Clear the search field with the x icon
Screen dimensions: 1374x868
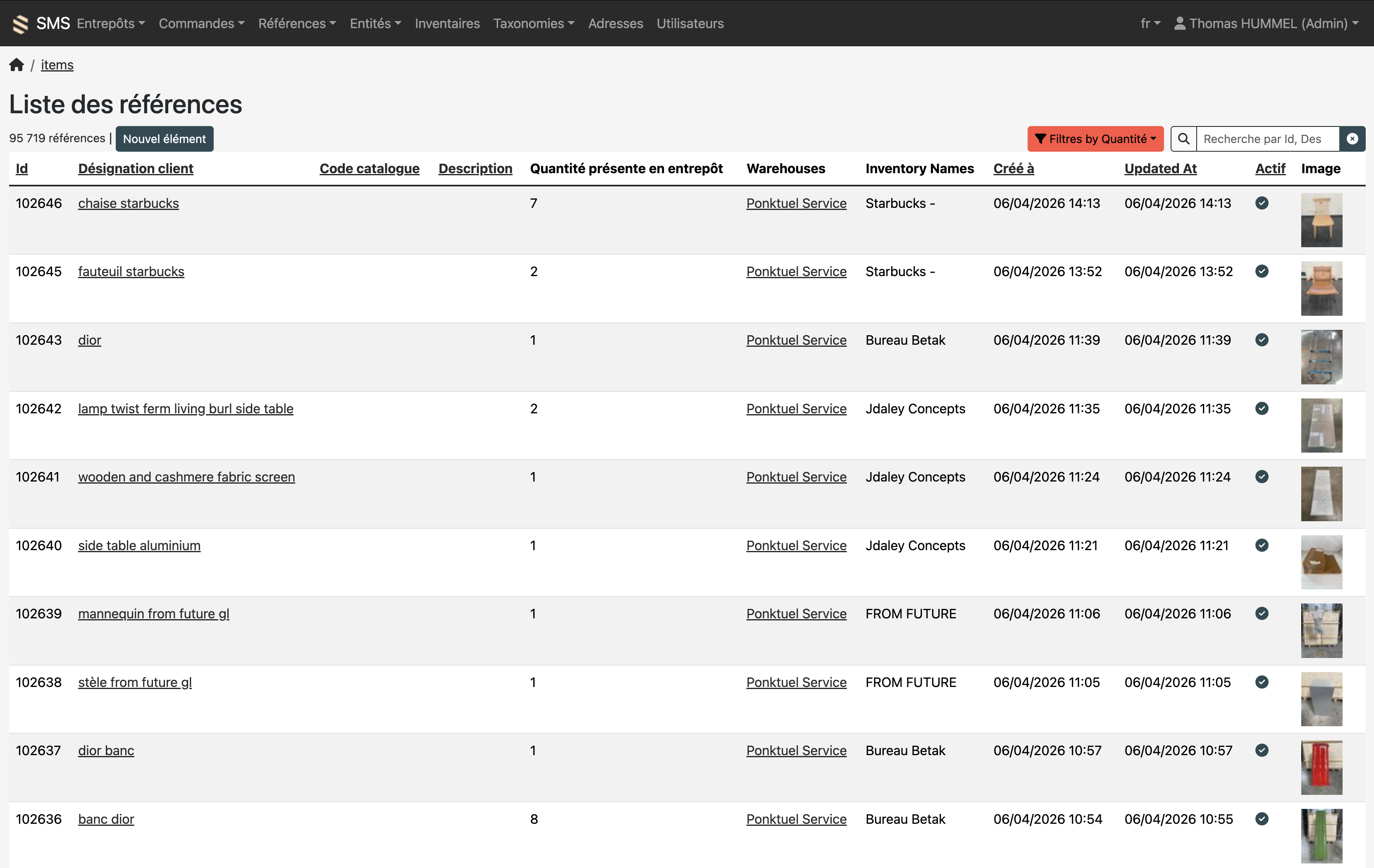(x=1353, y=139)
